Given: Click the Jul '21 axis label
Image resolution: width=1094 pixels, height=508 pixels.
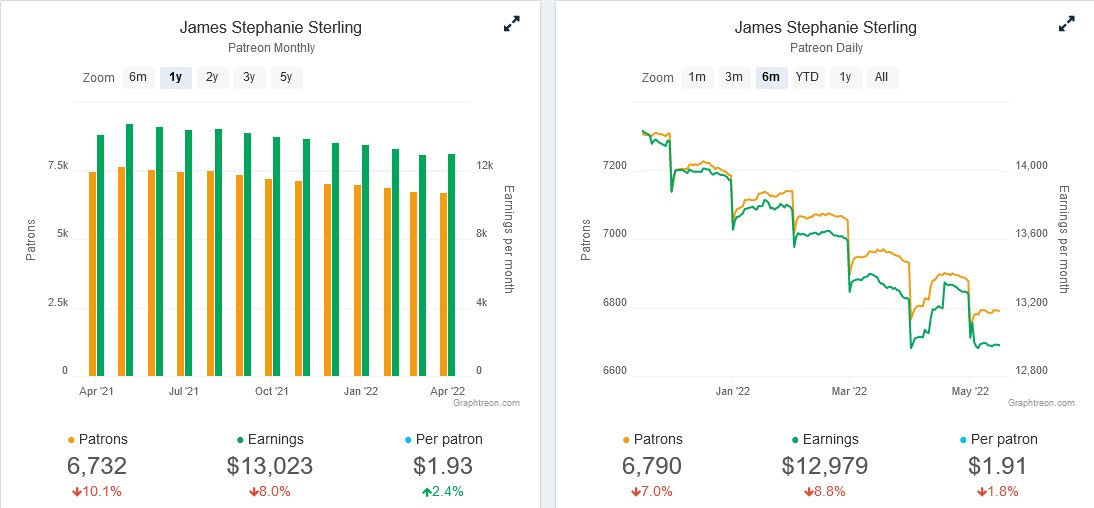Looking at the screenshot, I should coord(185,391).
